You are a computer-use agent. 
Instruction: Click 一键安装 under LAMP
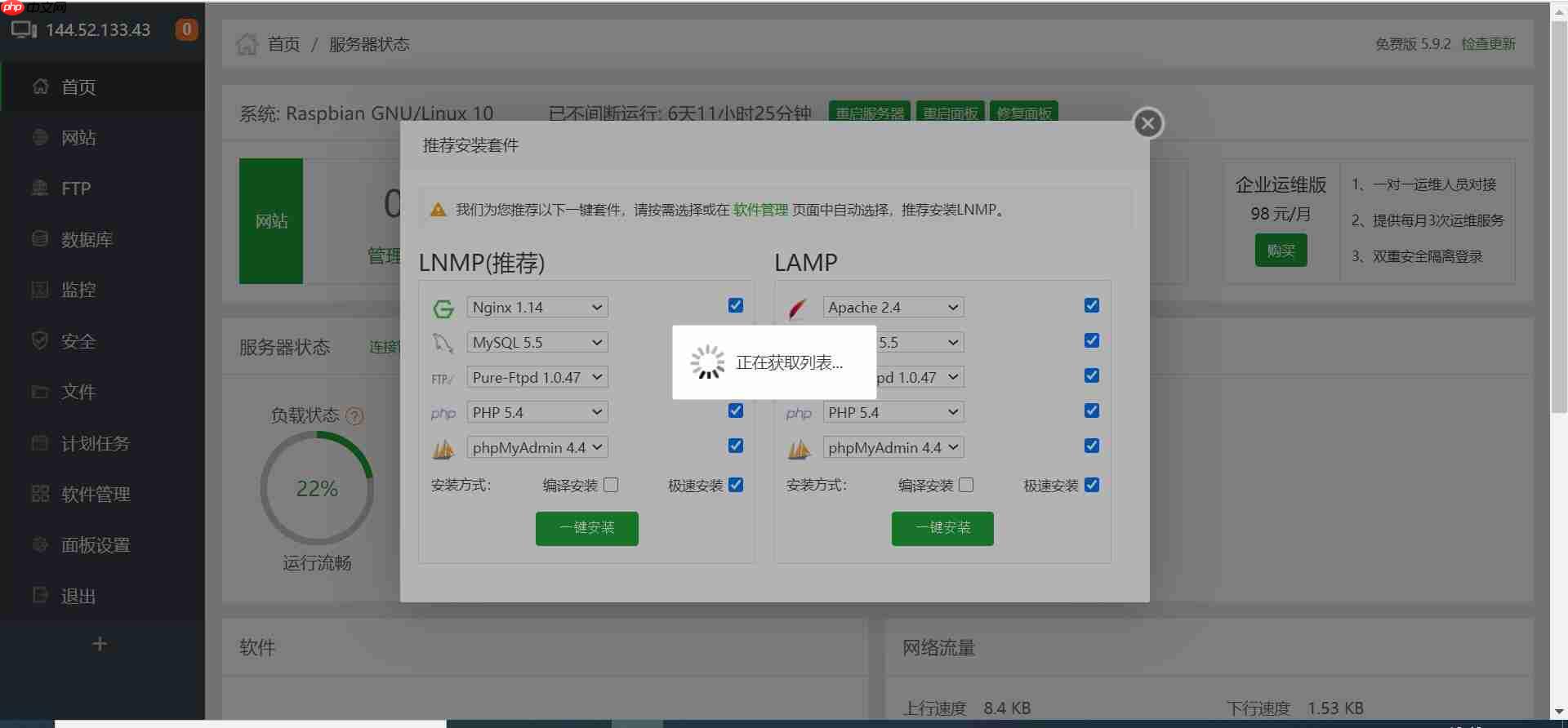[x=942, y=528]
